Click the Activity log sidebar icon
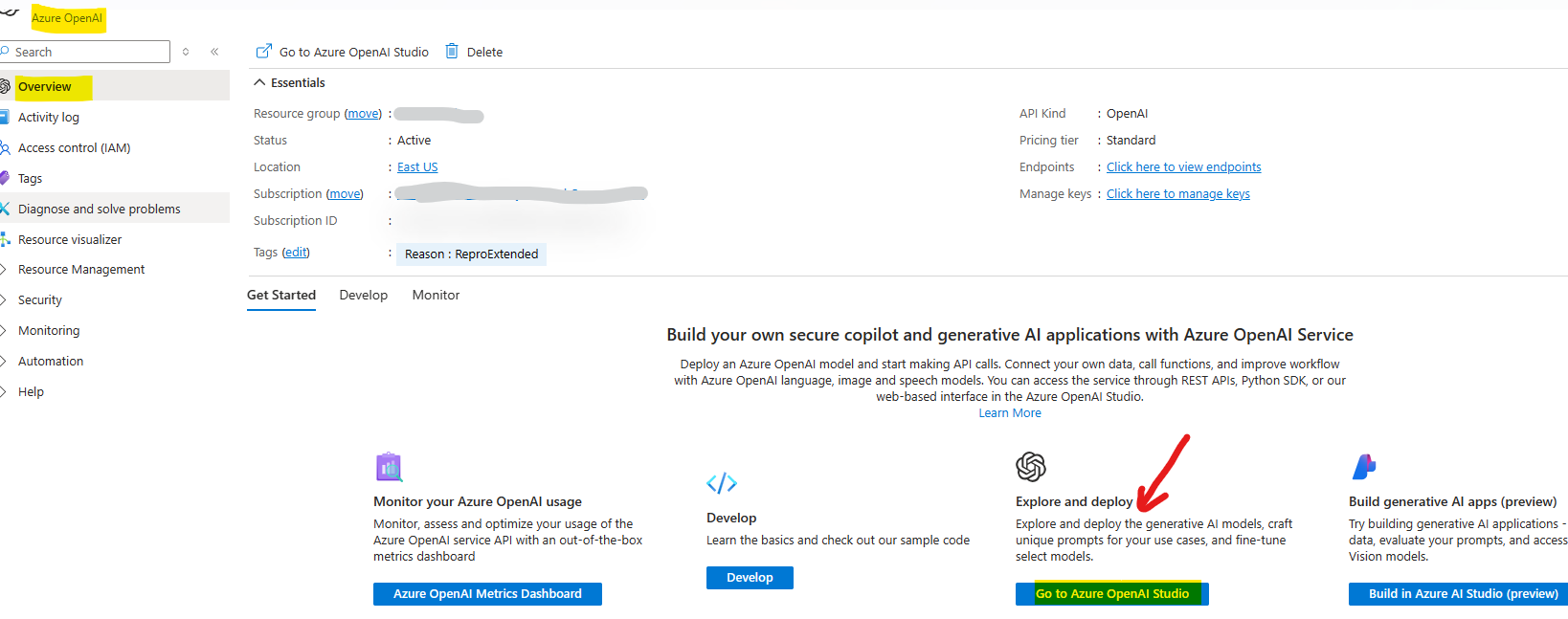 tap(5, 117)
